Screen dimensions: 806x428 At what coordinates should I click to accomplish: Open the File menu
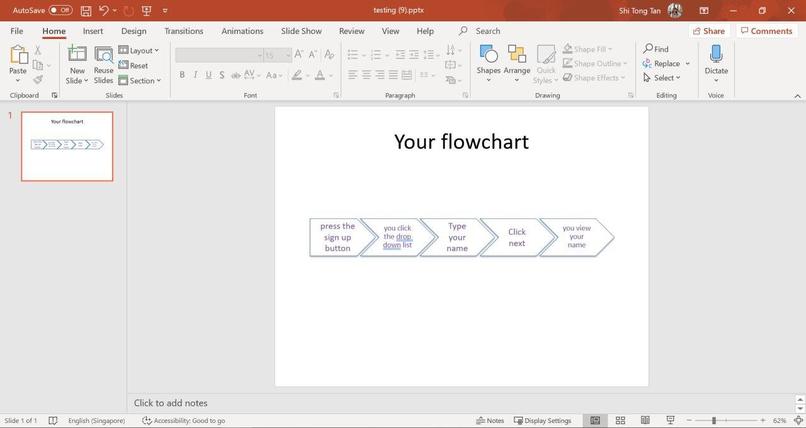[17, 31]
